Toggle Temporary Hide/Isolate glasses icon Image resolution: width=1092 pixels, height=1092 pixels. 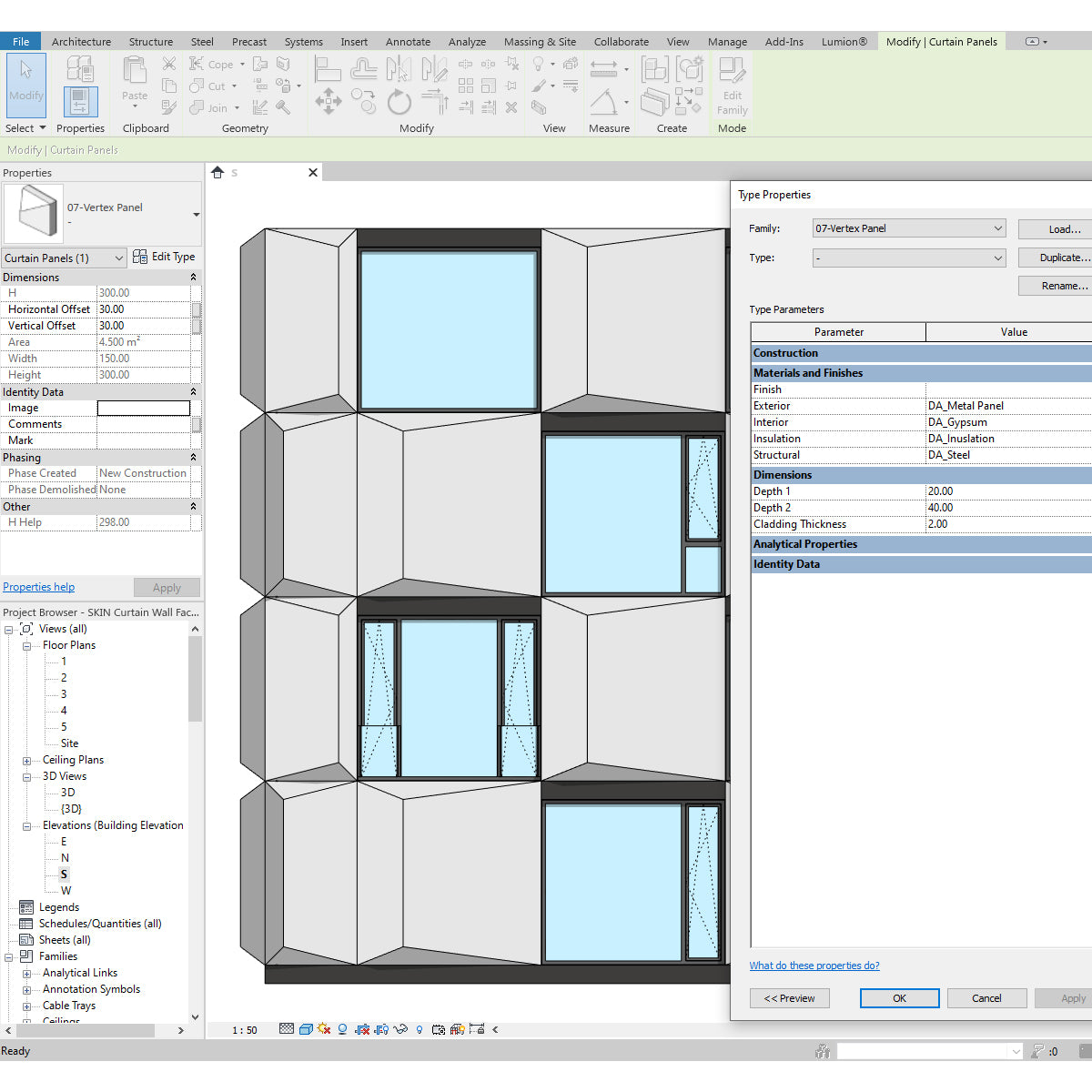[x=400, y=1029]
